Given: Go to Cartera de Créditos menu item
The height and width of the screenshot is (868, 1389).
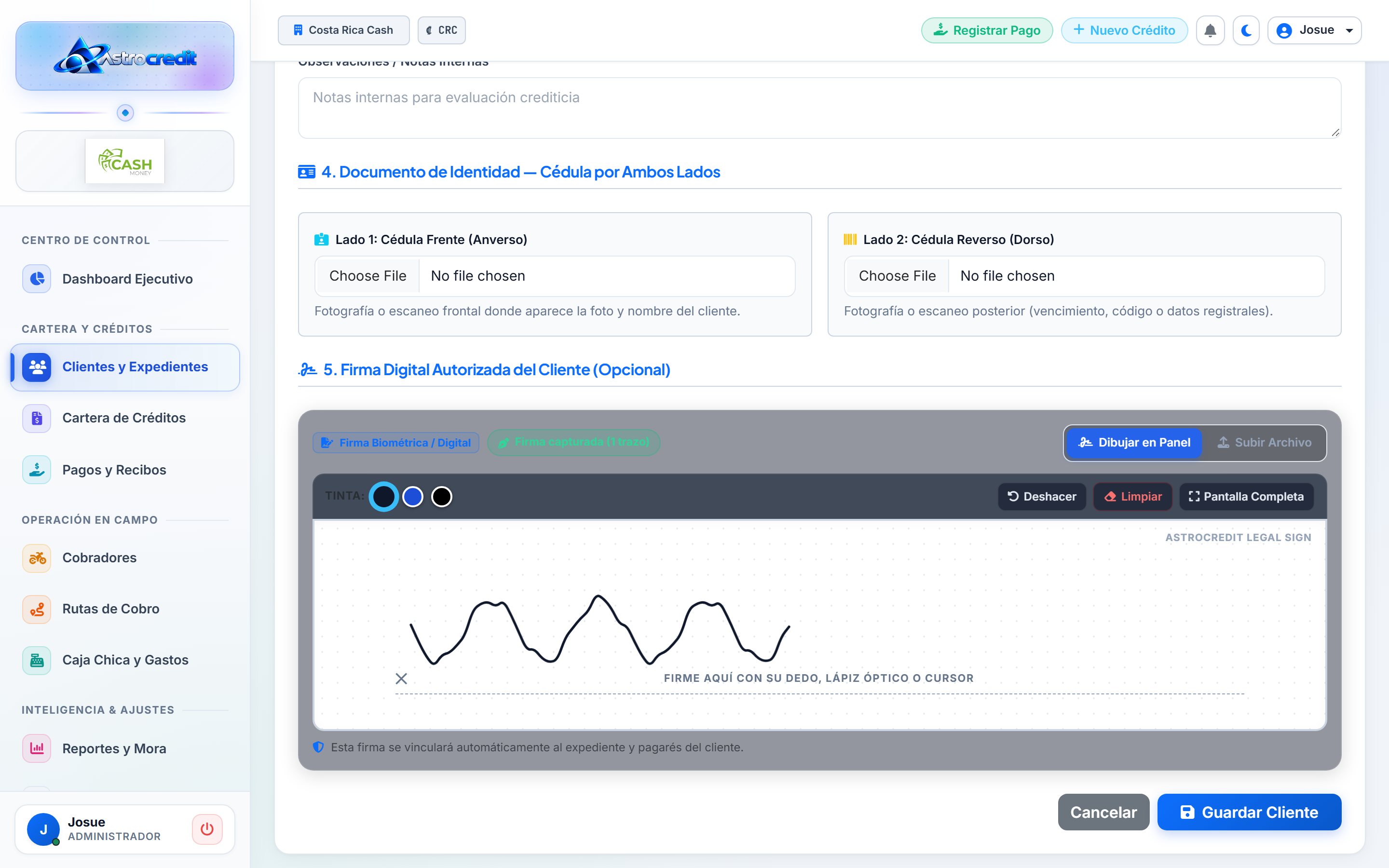Looking at the screenshot, I should click(124, 417).
